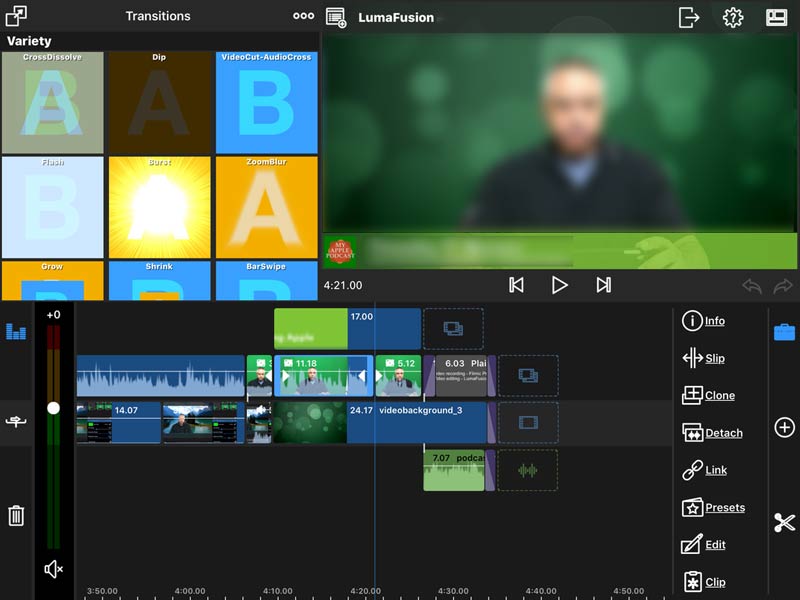This screenshot has height=600, width=800.
Task: Undo the last action
Action: tap(753, 286)
